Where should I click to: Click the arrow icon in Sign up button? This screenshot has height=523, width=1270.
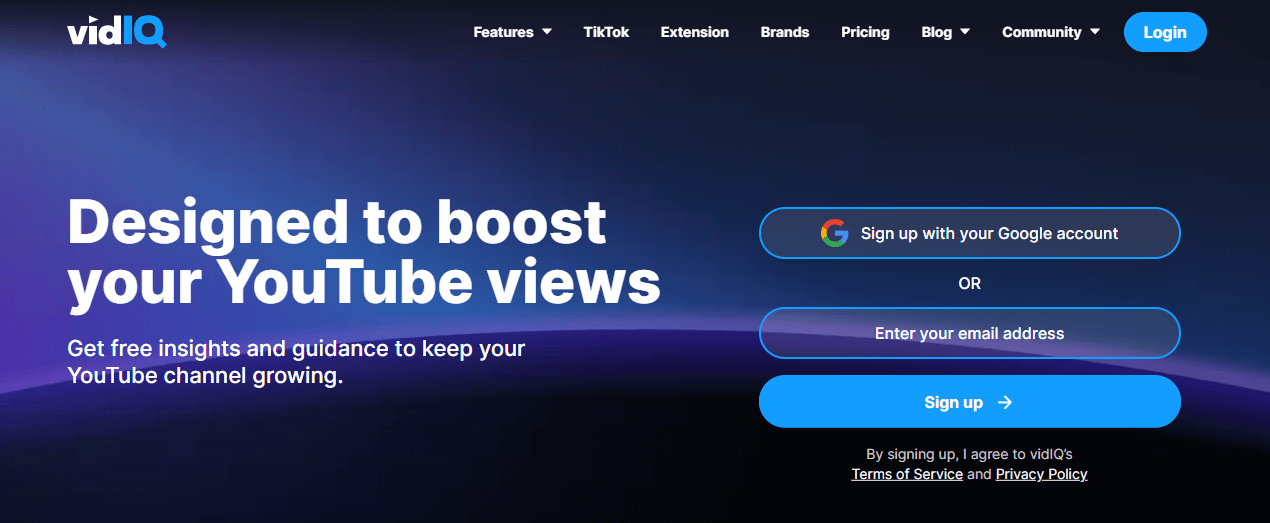(1005, 402)
